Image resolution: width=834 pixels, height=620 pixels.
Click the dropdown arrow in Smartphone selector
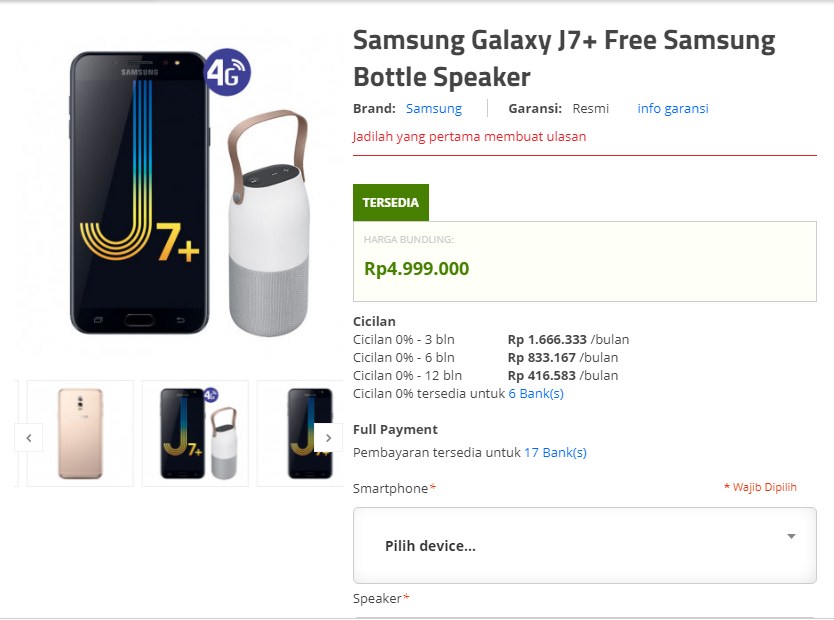coord(791,536)
